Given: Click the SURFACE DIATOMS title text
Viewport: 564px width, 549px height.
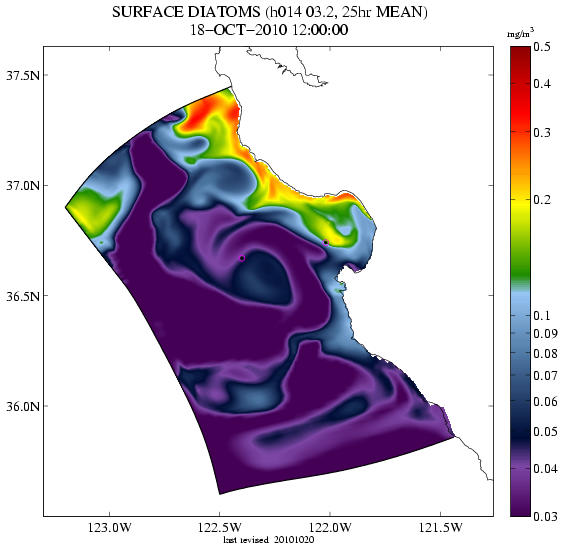Looking at the screenshot, I should point(186,12).
